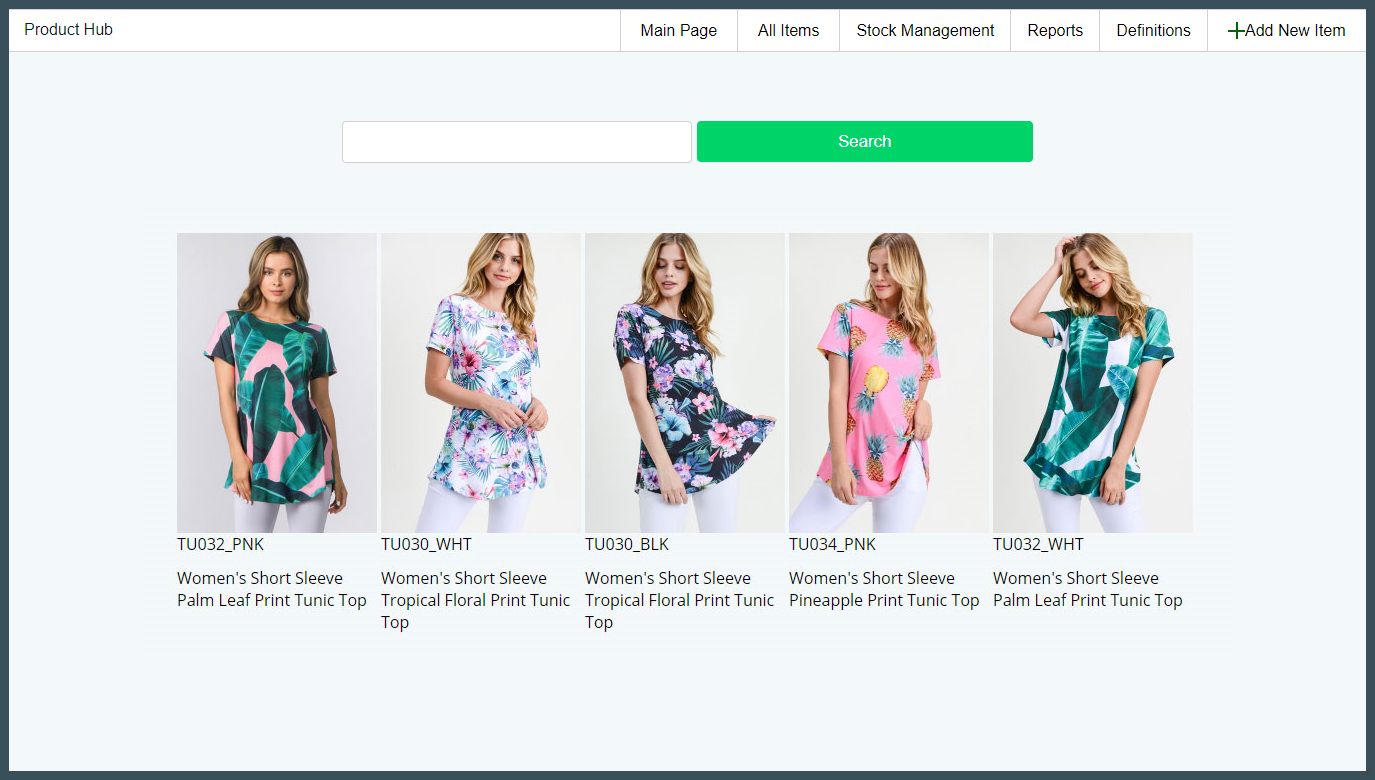Open the TU034_PNK pineapple tunic image
This screenshot has height=780, width=1375.
(889, 383)
